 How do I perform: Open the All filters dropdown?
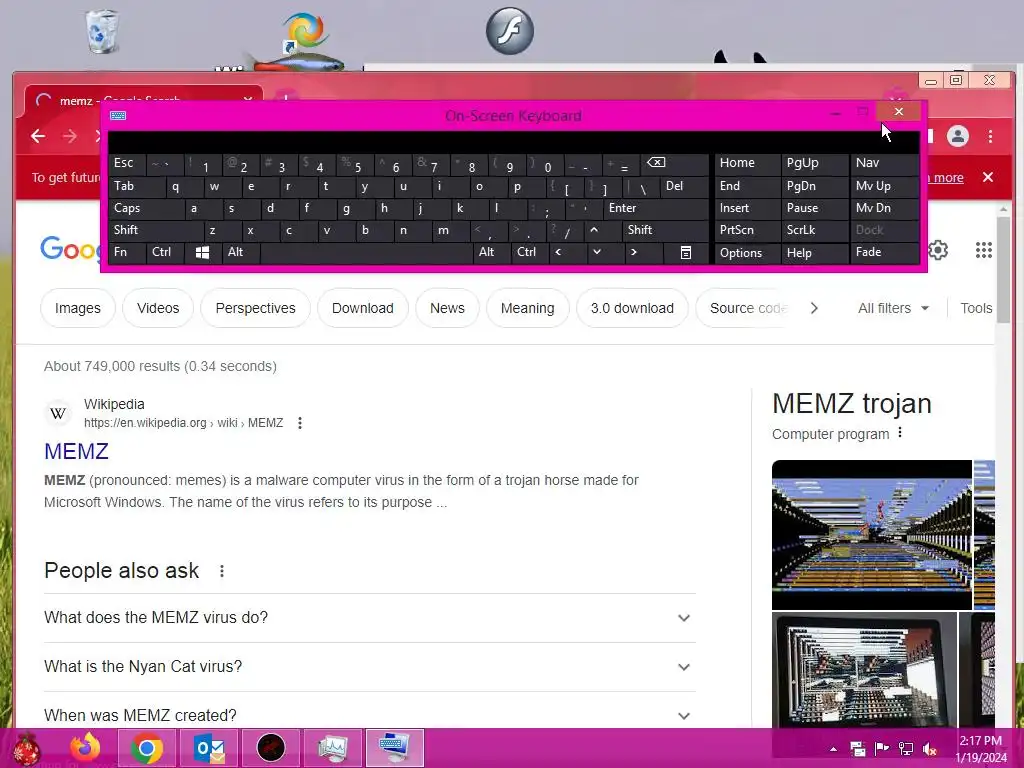pyautogui.click(x=893, y=308)
